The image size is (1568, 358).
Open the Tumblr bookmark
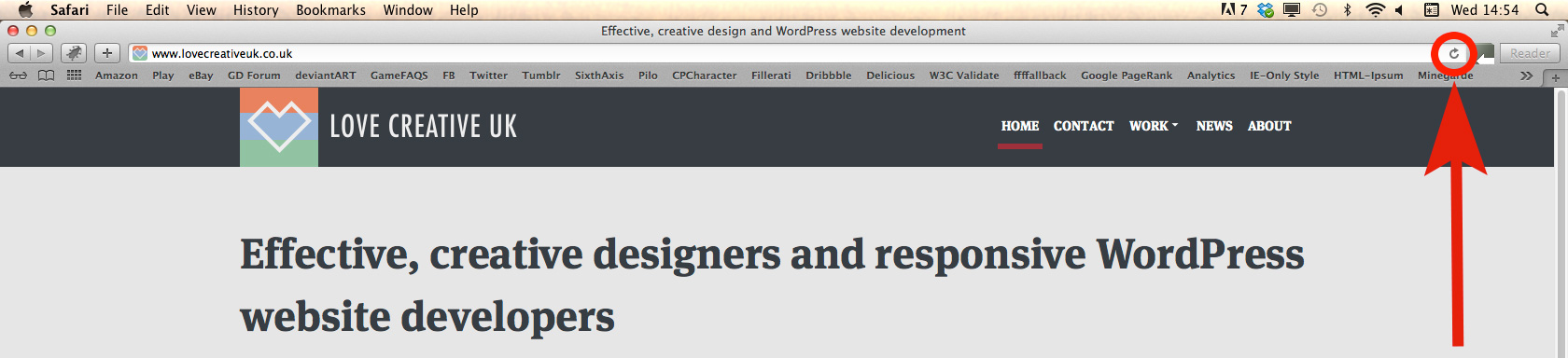click(x=541, y=76)
